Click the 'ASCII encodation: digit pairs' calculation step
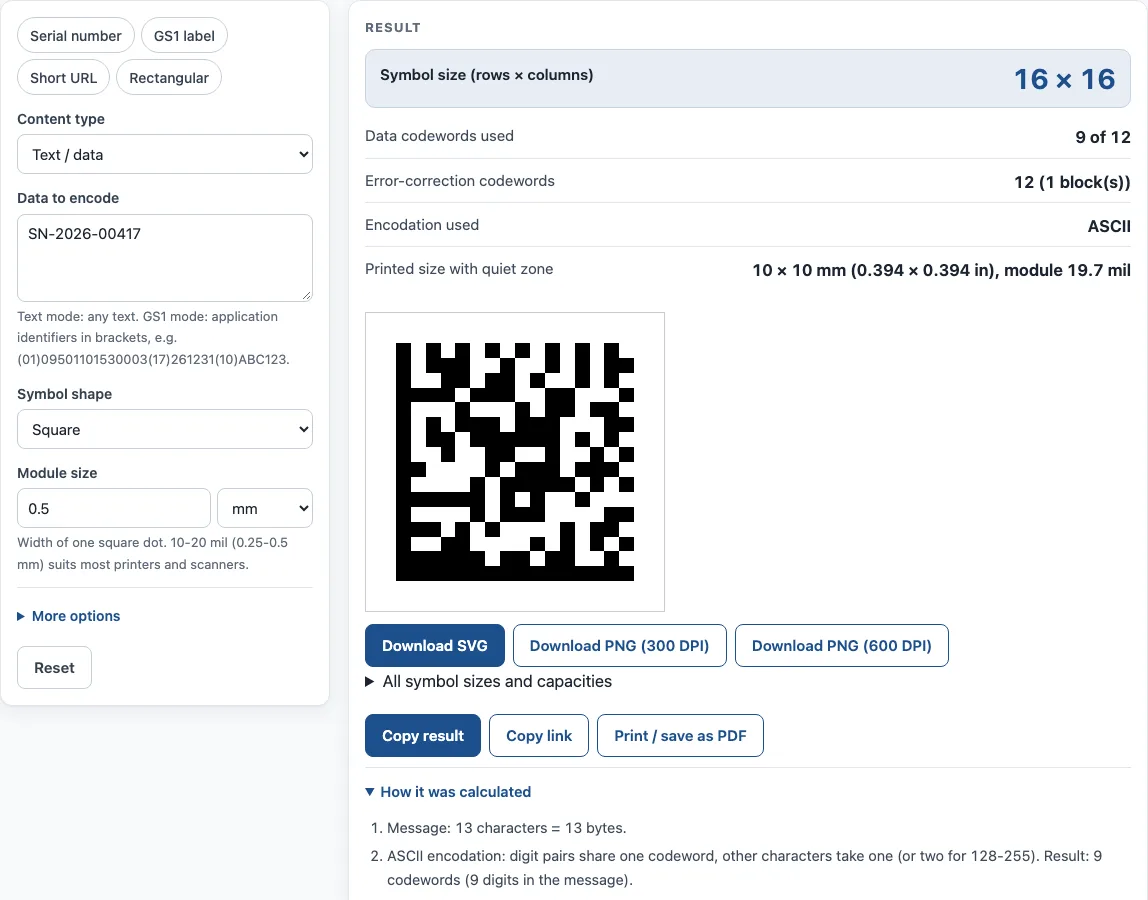The height and width of the screenshot is (900, 1148). (x=745, y=868)
